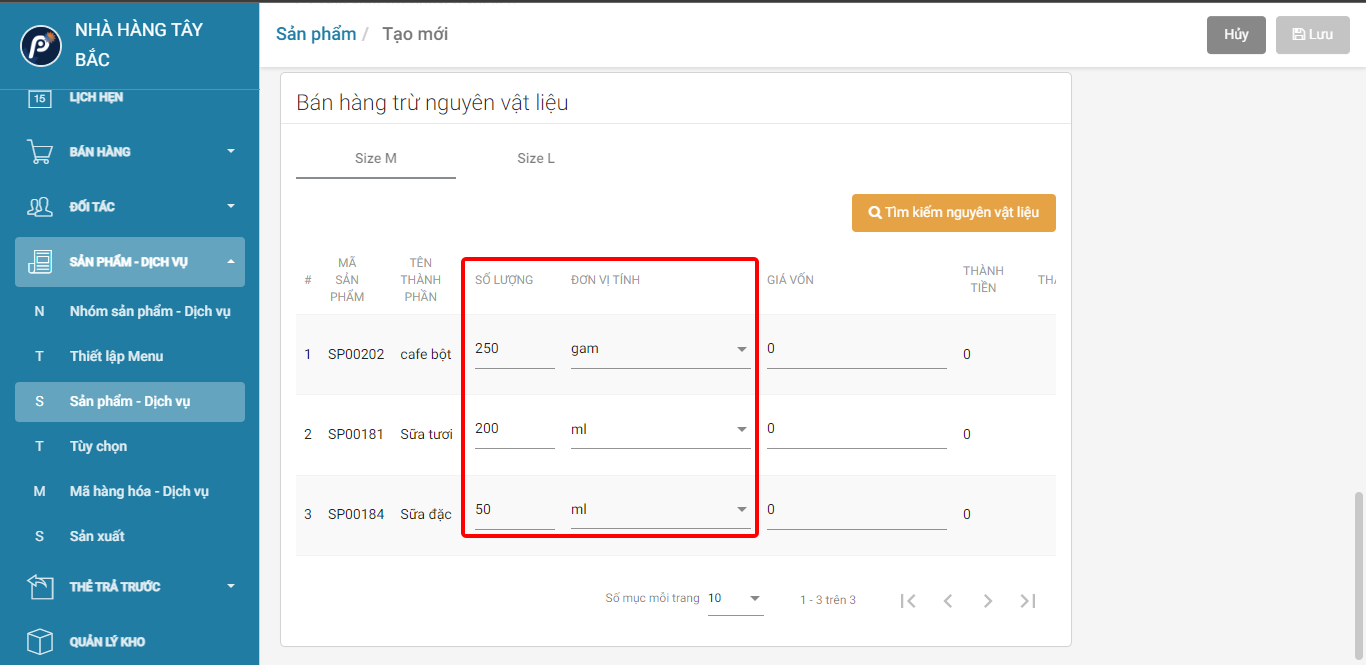Click the Hủy cancel button
Screen dimensions: 1366x665
tap(1236, 34)
